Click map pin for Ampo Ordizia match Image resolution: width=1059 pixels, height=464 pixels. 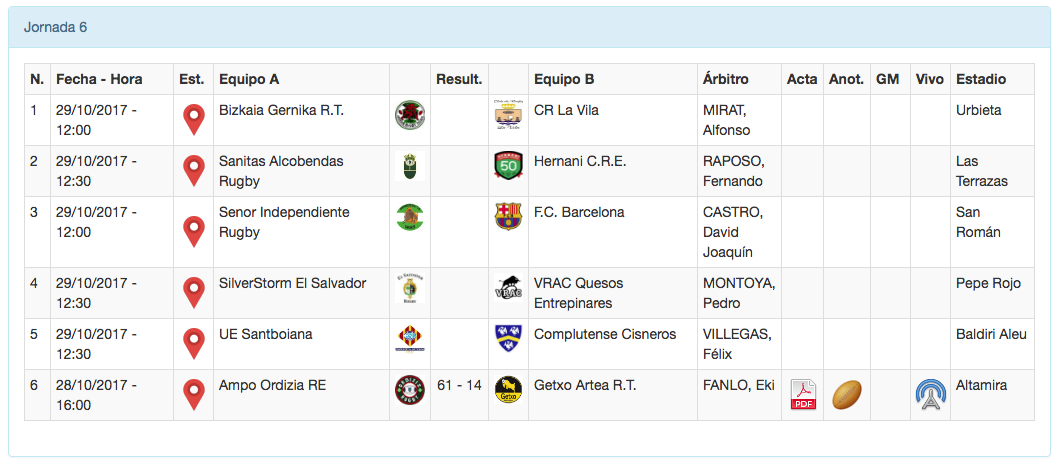click(x=194, y=395)
